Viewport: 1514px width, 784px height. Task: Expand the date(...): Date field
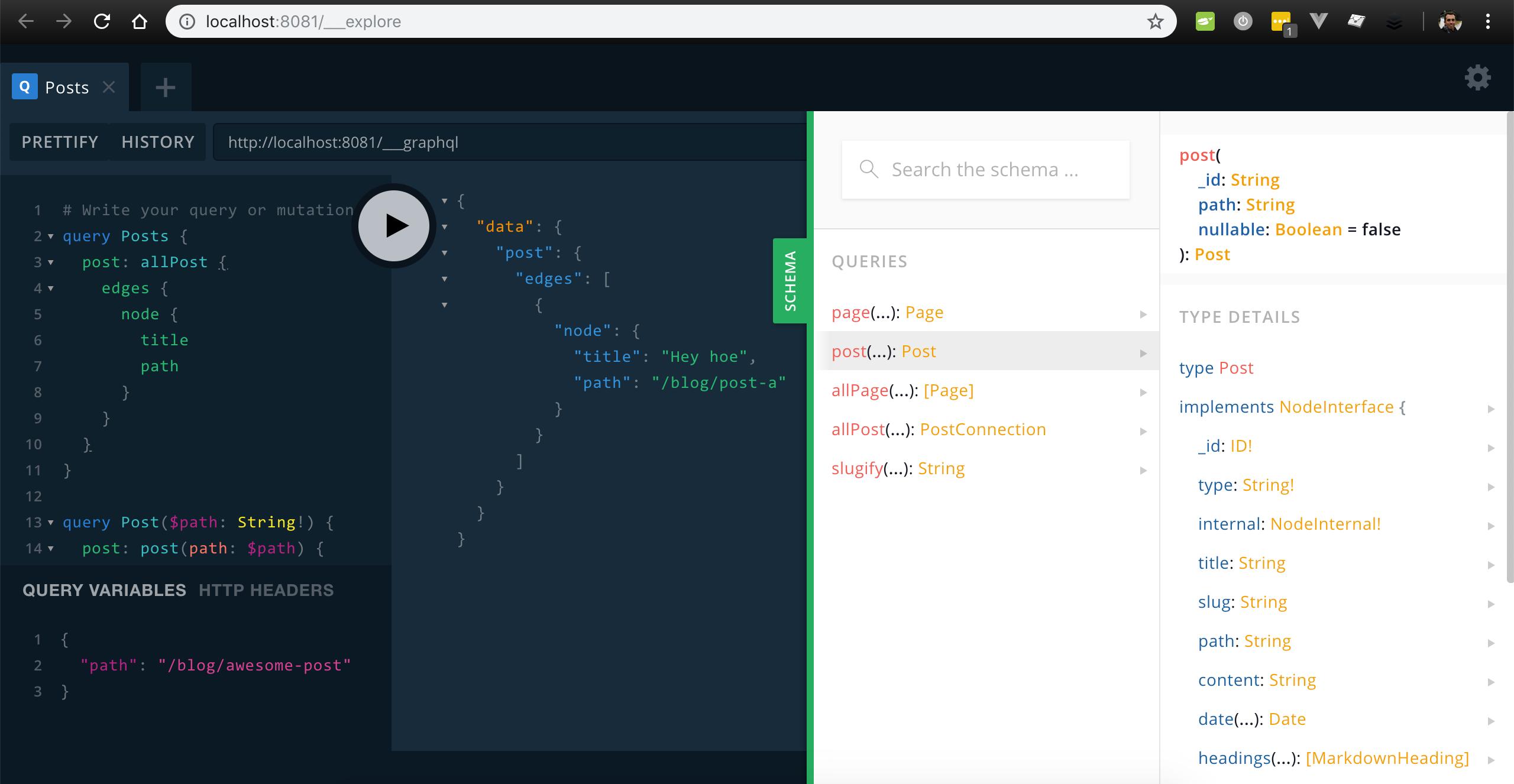point(1491,721)
